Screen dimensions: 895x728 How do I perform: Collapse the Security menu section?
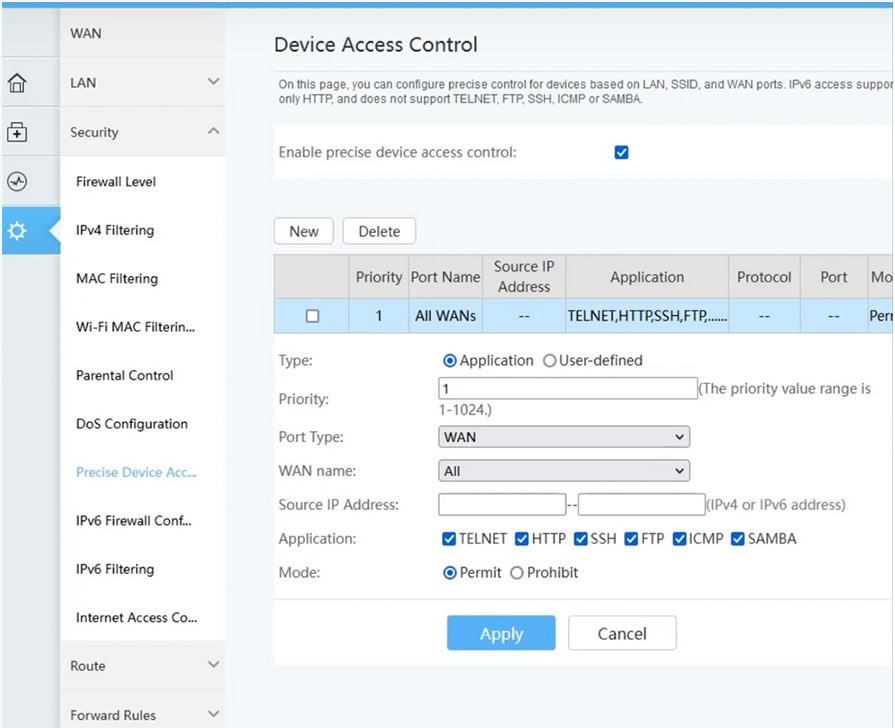[143, 132]
